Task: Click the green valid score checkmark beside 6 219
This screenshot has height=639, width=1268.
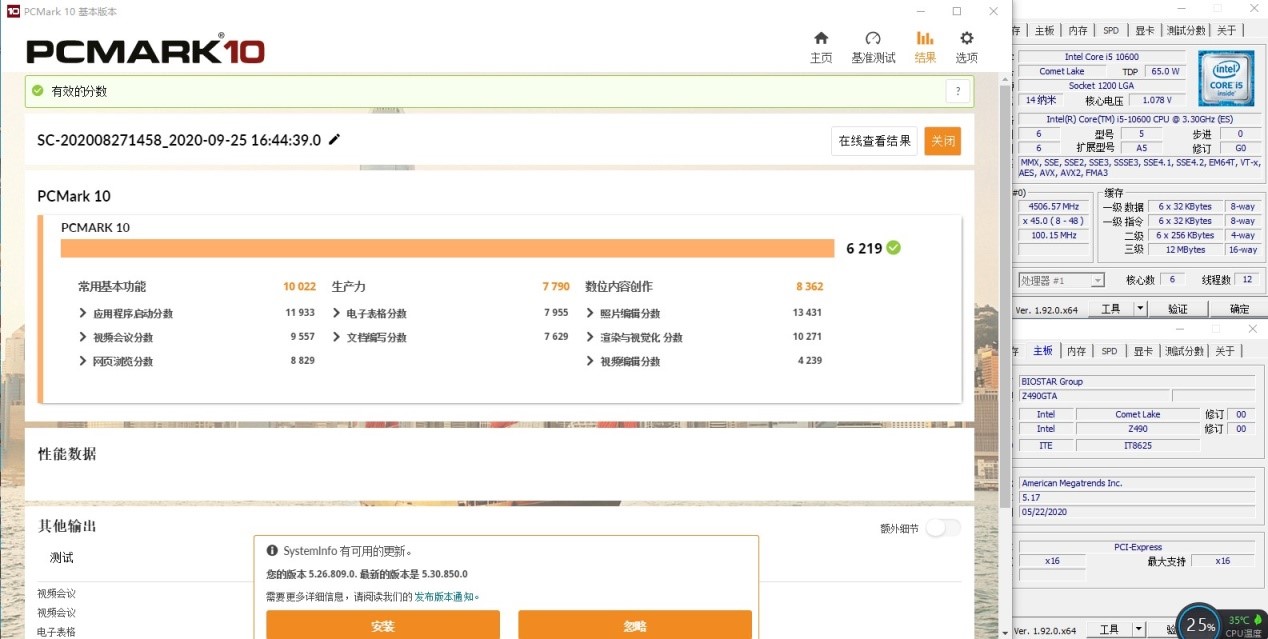Action: point(893,247)
